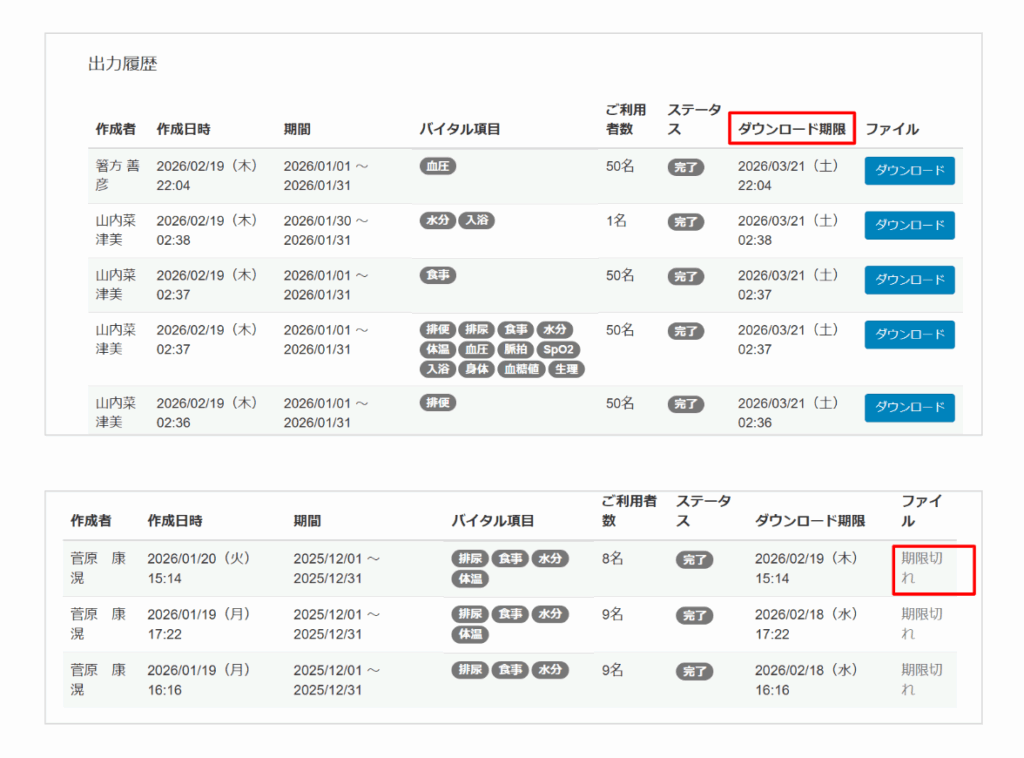Click the 身体 vital tag
The width and height of the screenshot is (1024, 758).
point(476,369)
